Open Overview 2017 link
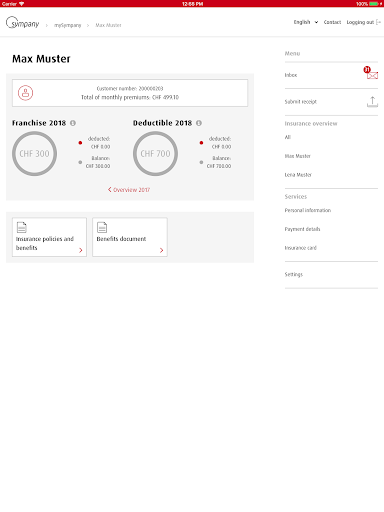384x512 pixels. click(x=129, y=190)
